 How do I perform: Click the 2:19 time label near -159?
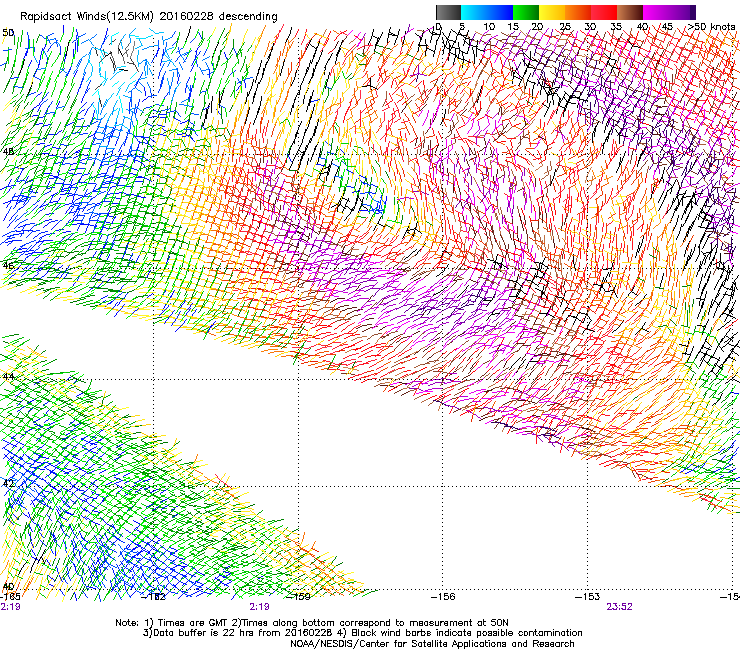pos(260,607)
